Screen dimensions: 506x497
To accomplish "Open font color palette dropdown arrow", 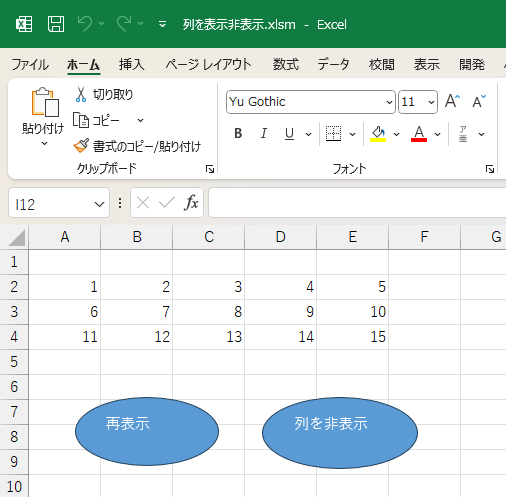I will pos(437,134).
